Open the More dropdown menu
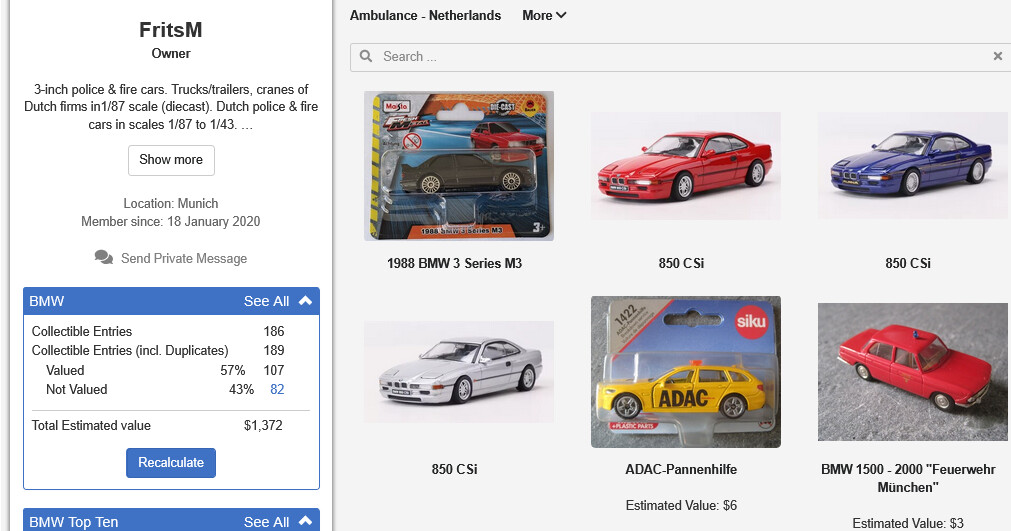This screenshot has height=531, width=1011. pos(544,15)
